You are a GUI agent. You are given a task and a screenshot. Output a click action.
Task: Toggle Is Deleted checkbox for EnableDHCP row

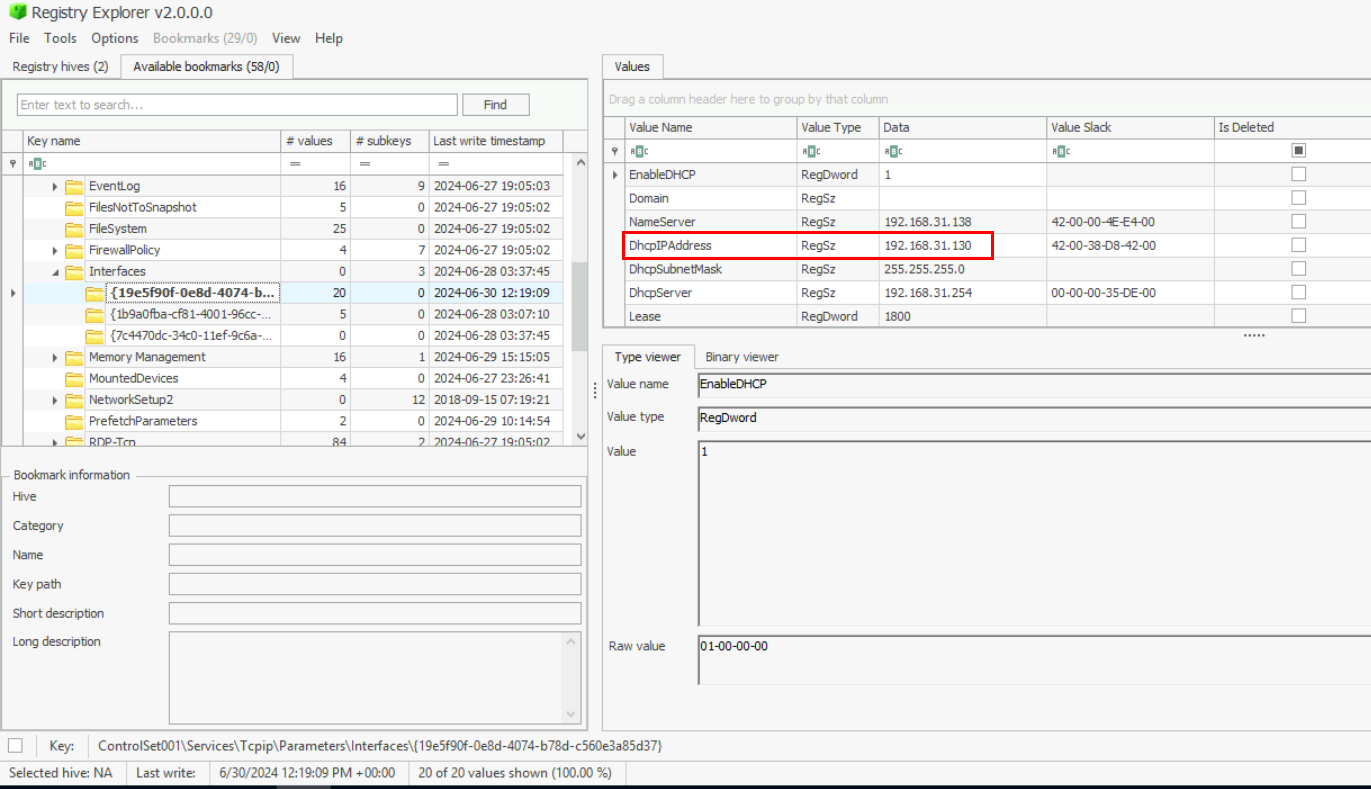pos(1298,174)
